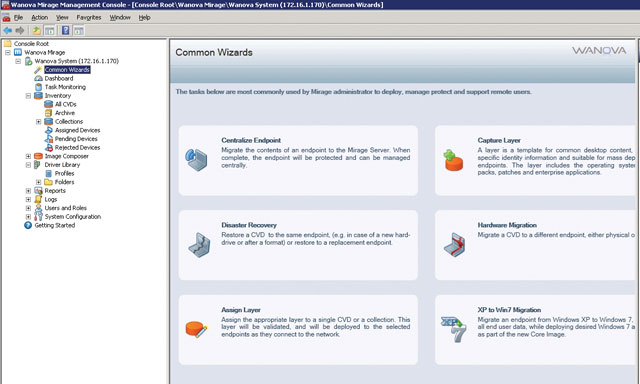Click the Disaster Recovery wizard icon
This screenshot has width=640, height=384.
click(x=199, y=245)
